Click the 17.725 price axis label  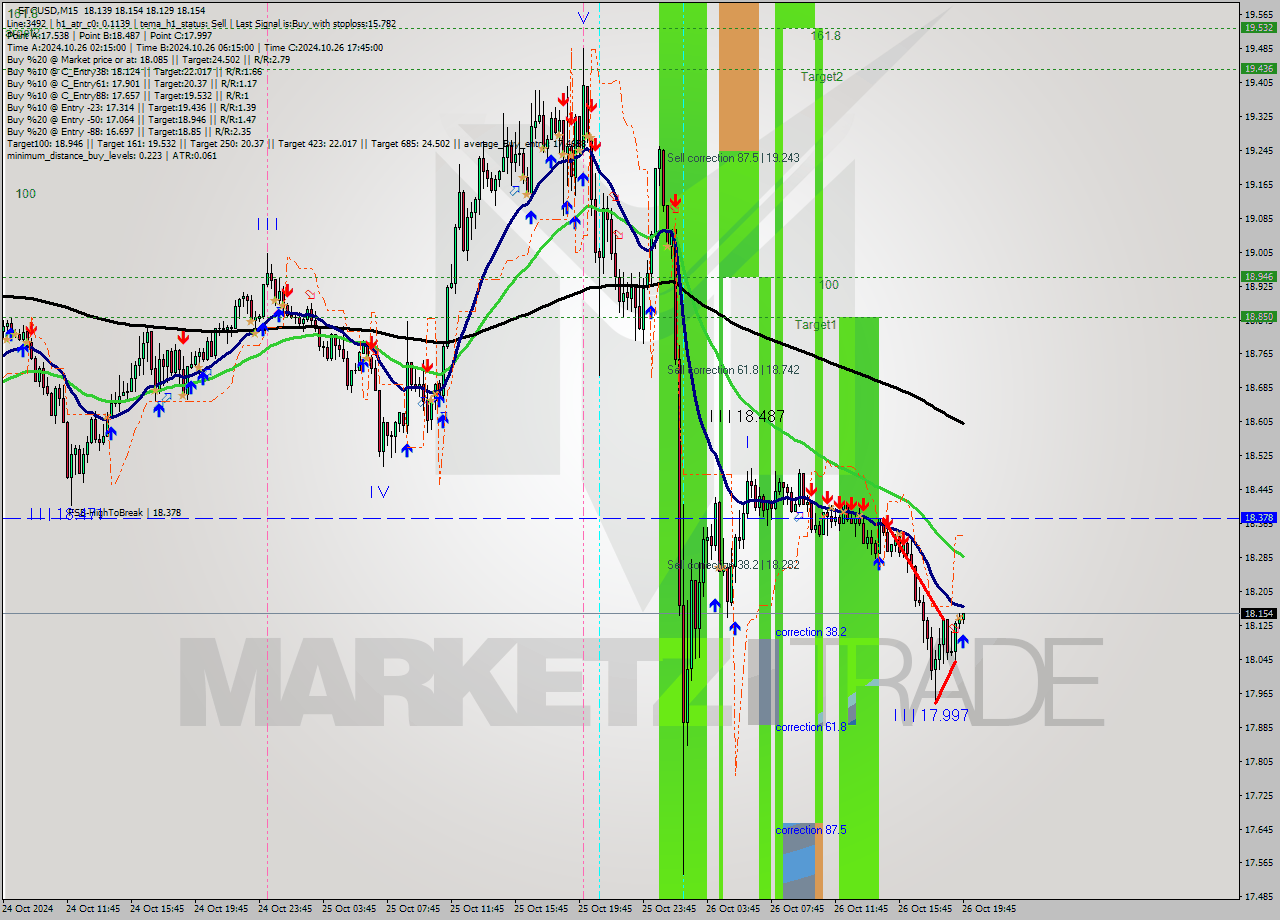1258,795
